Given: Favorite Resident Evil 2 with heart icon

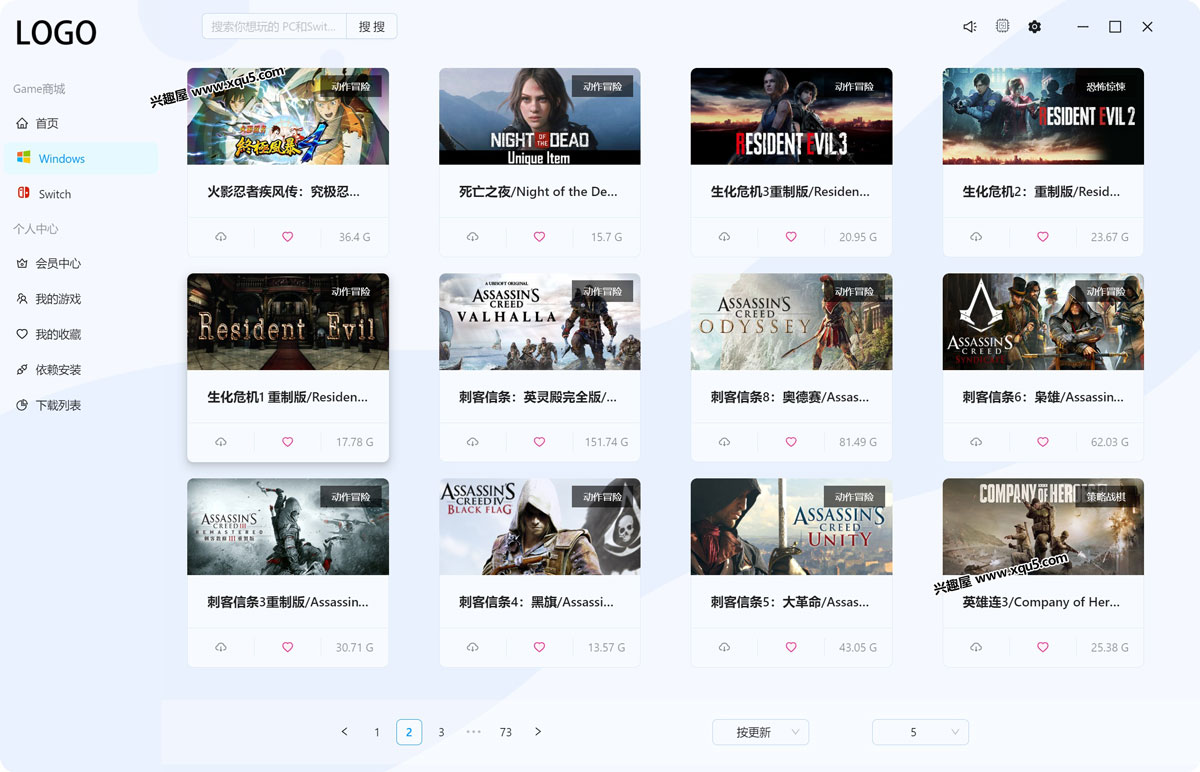Looking at the screenshot, I should [x=1043, y=237].
